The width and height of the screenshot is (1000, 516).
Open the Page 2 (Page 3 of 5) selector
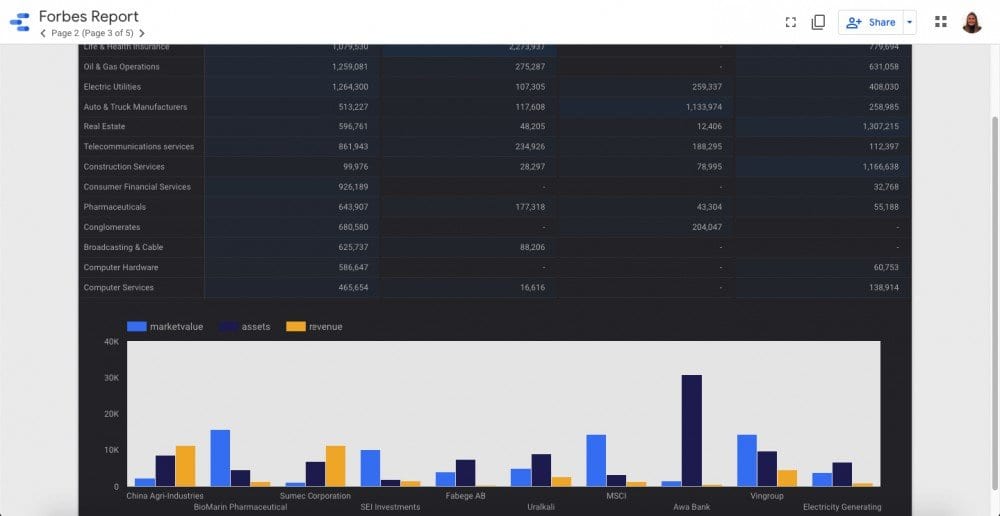pyautogui.click(x=92, y=33)
